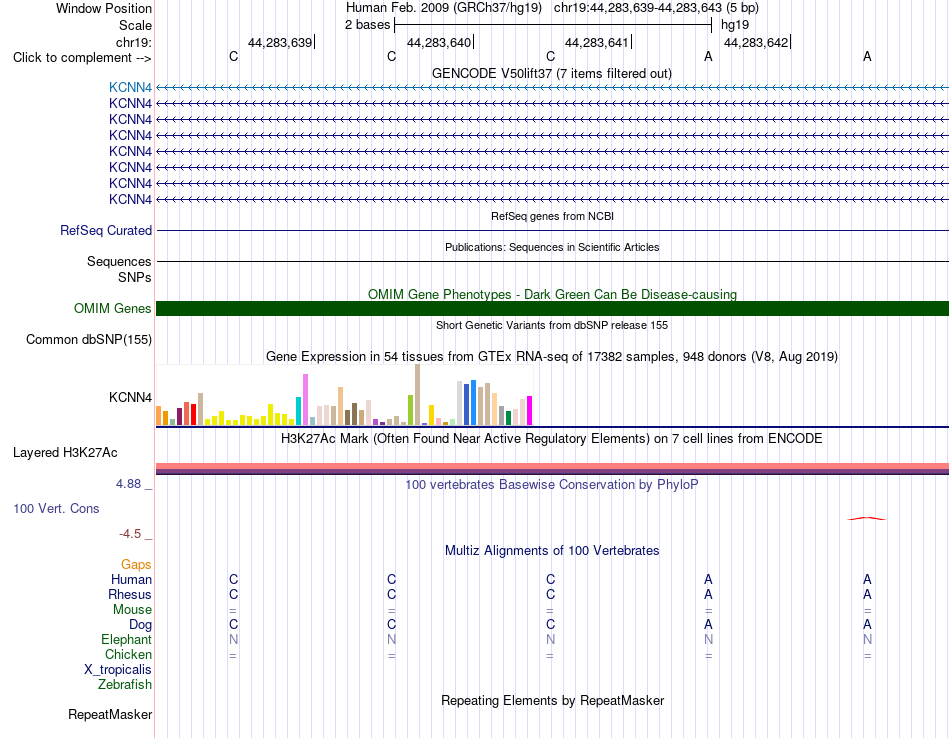Click the "SNPs" track label

coord(135,278)
